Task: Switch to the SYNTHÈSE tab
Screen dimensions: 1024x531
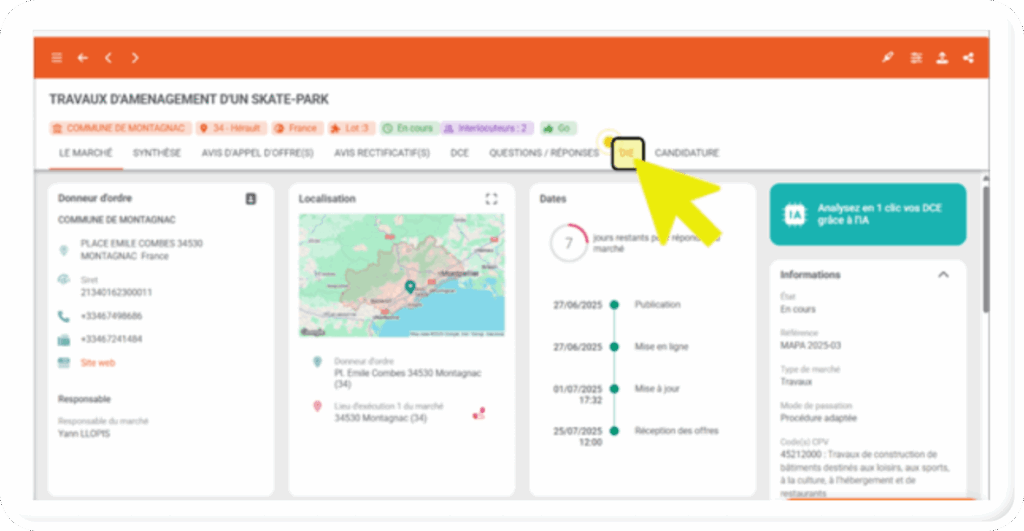Action: pos(157,153)
